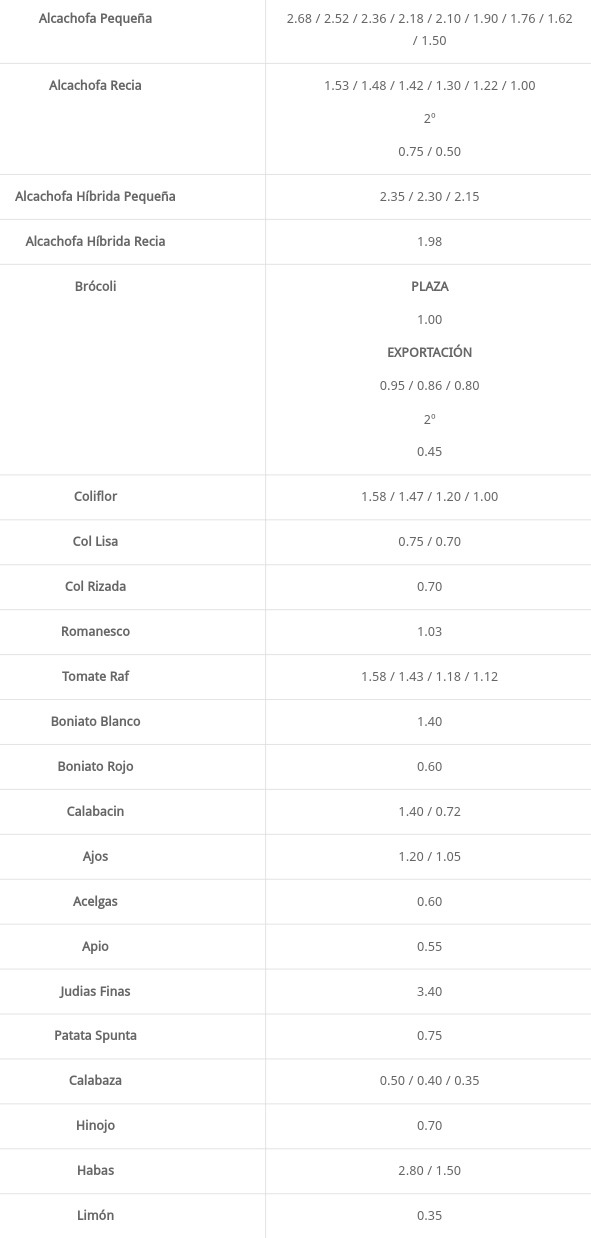Click the Alcachofa Recia row label
This screenshot has width=591, height=1238.
pyautogui.click(x=96, y=86)
